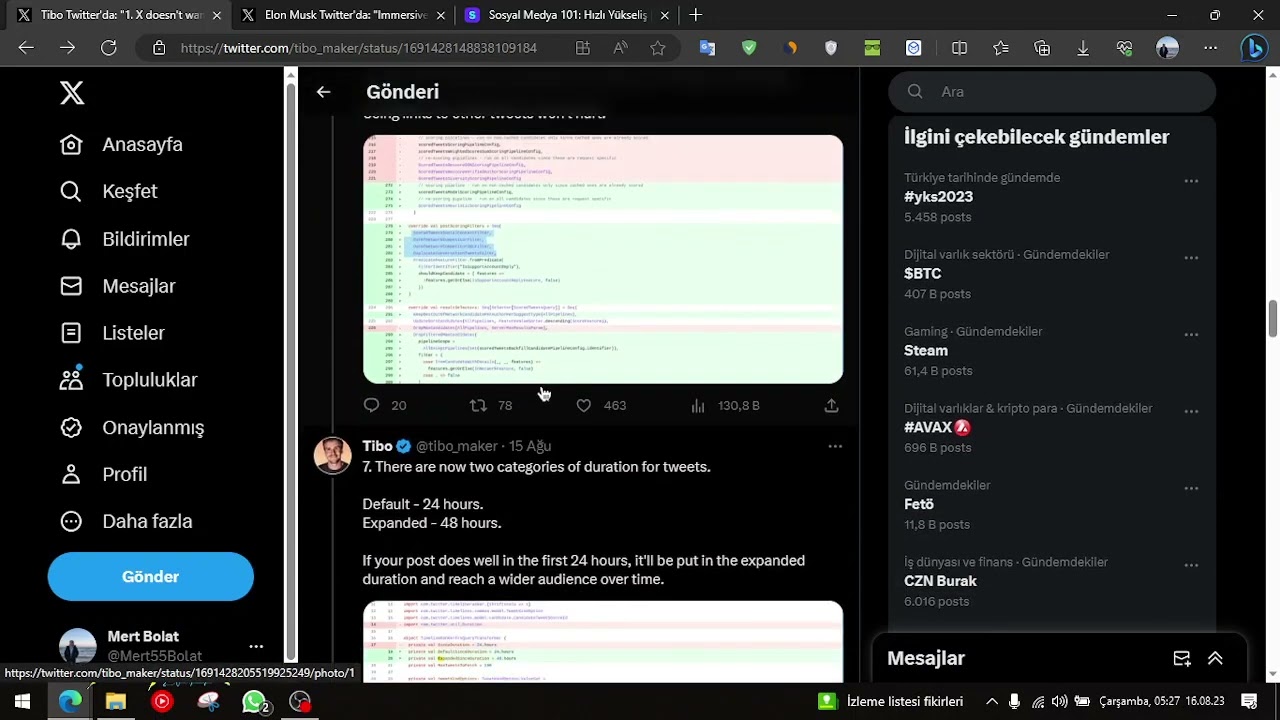This screenshot has height=720, width=1280.
Task: Open browser Downloads icon
Action: tap(1083, 48)
